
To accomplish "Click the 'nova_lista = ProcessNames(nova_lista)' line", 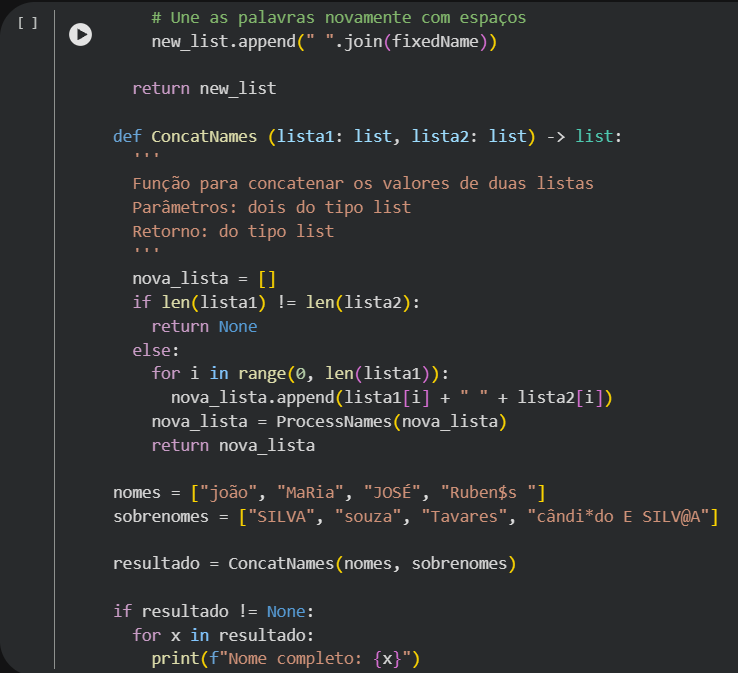I will [329, 422].
